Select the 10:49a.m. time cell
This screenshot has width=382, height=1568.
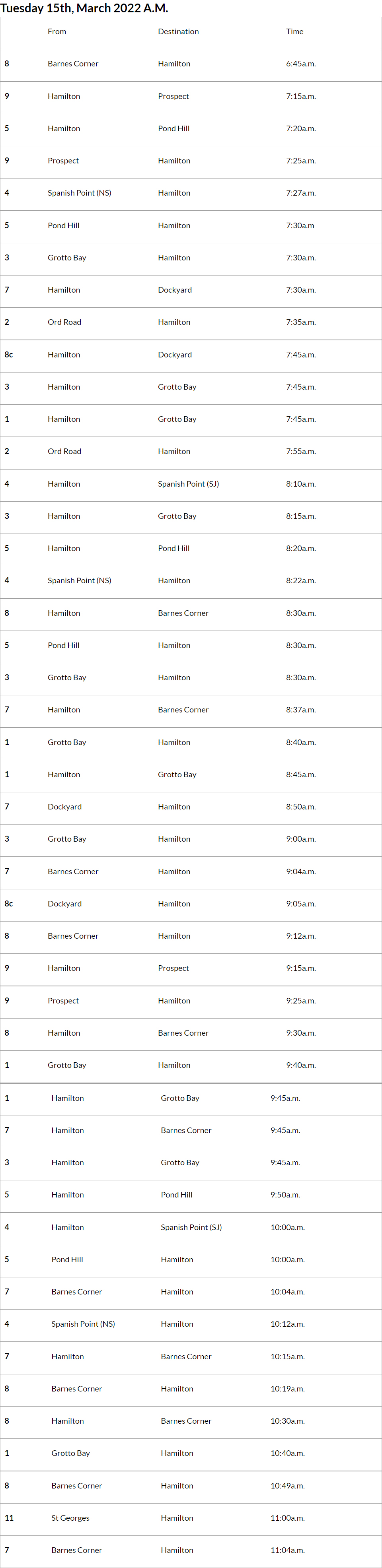[x=287, y=1485]
